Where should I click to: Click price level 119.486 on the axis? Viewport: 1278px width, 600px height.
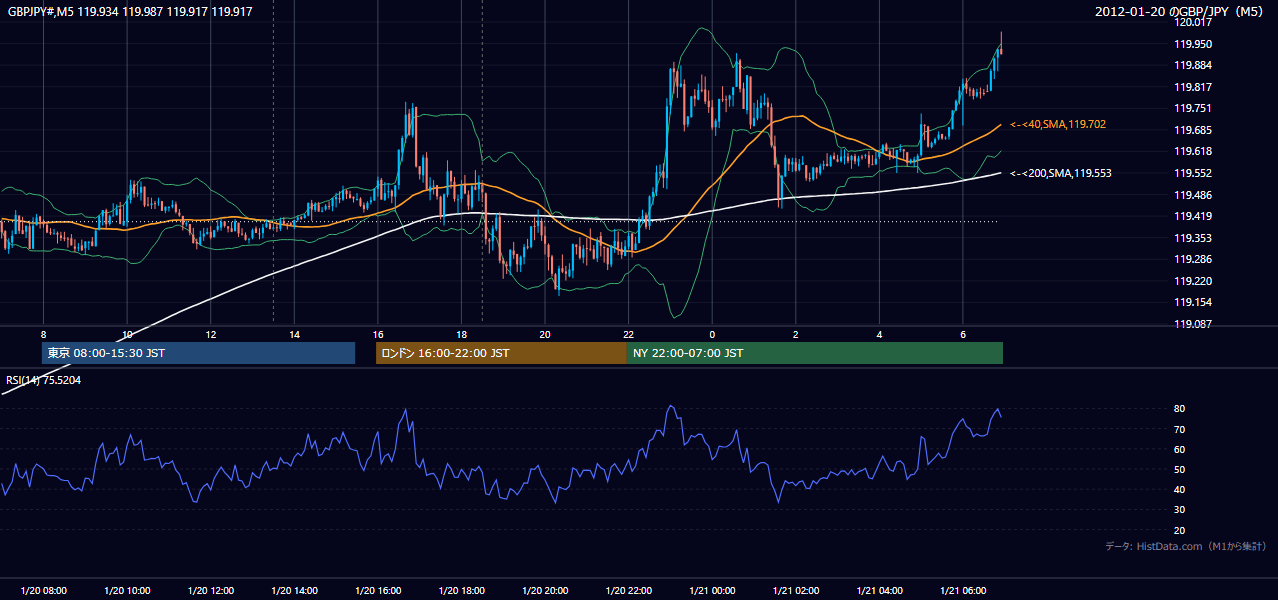[1192, 195]
